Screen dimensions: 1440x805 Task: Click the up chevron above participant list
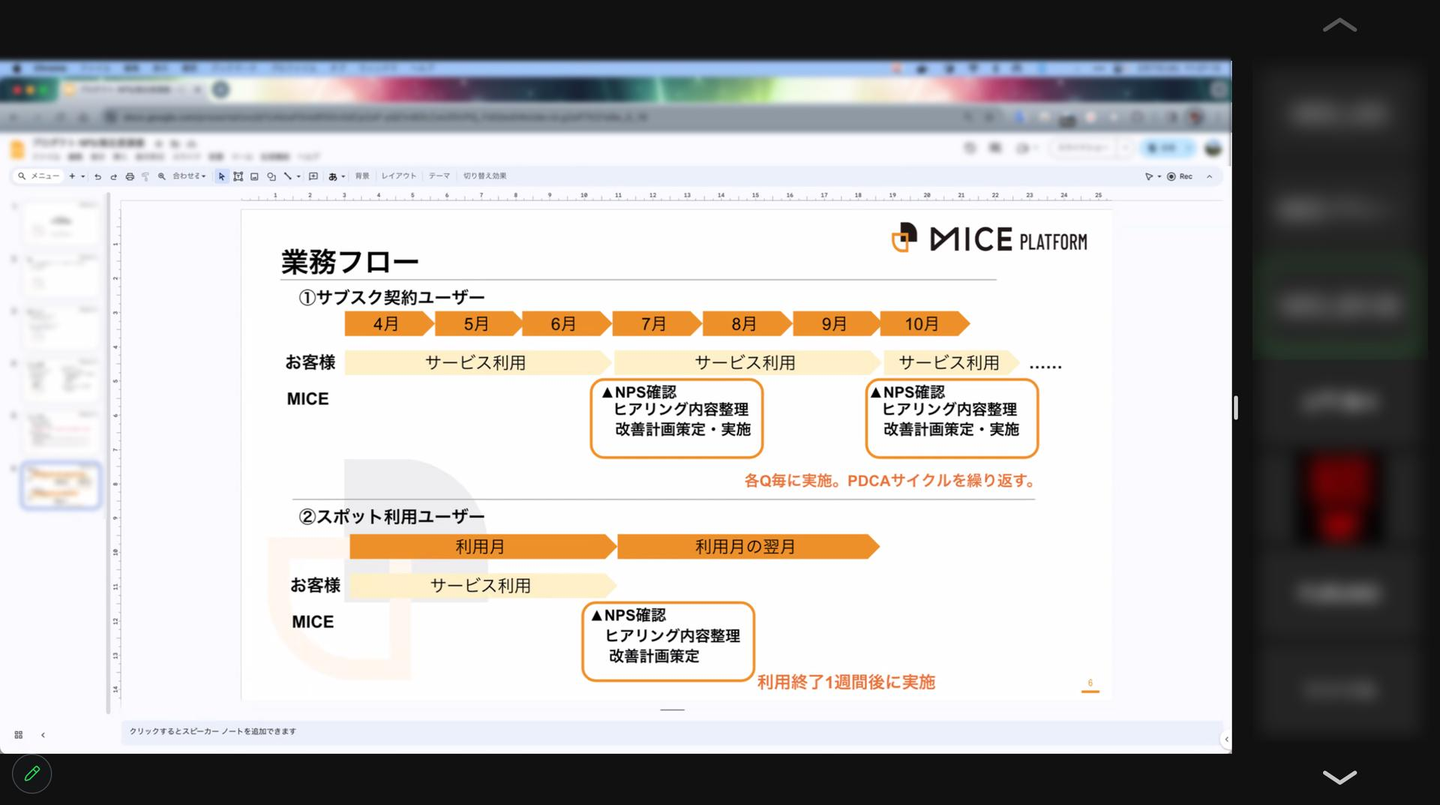[1340, 25]
